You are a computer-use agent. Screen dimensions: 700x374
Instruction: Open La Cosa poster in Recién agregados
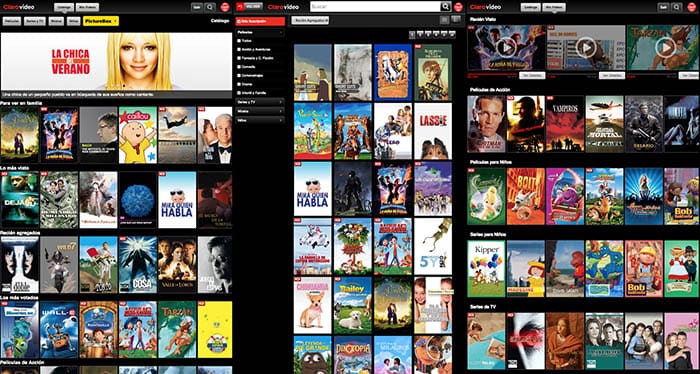[x=138, y=265]
